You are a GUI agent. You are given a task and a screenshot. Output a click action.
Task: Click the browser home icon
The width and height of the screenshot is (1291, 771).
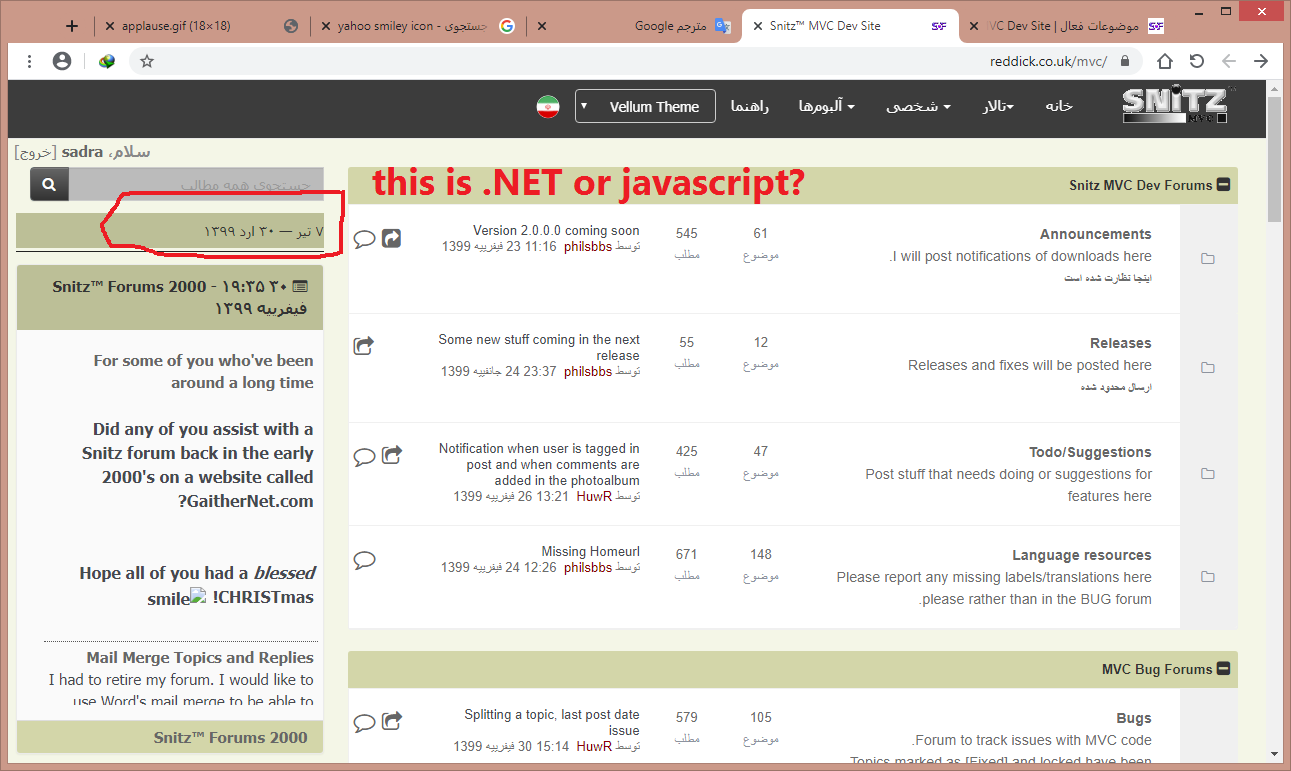(1165, 61)
